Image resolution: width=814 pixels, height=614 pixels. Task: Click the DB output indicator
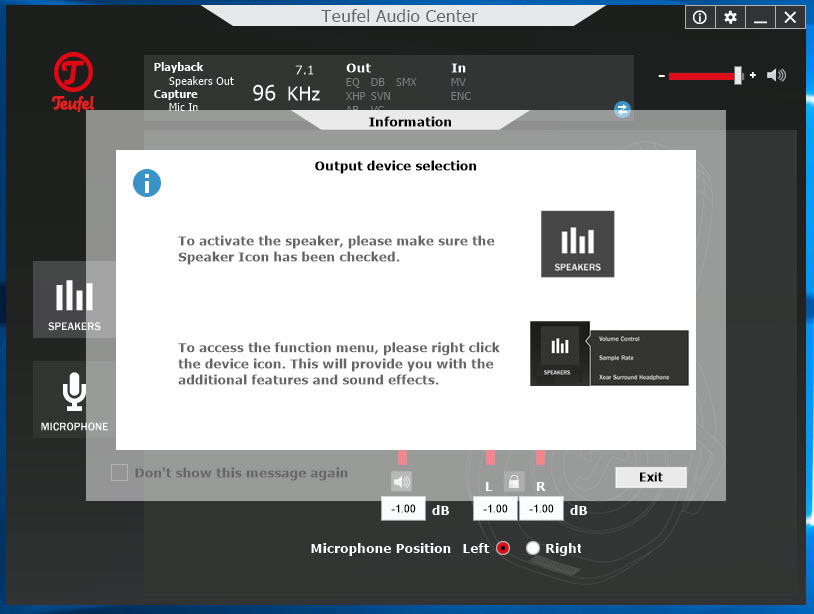[x=377, y=82]
